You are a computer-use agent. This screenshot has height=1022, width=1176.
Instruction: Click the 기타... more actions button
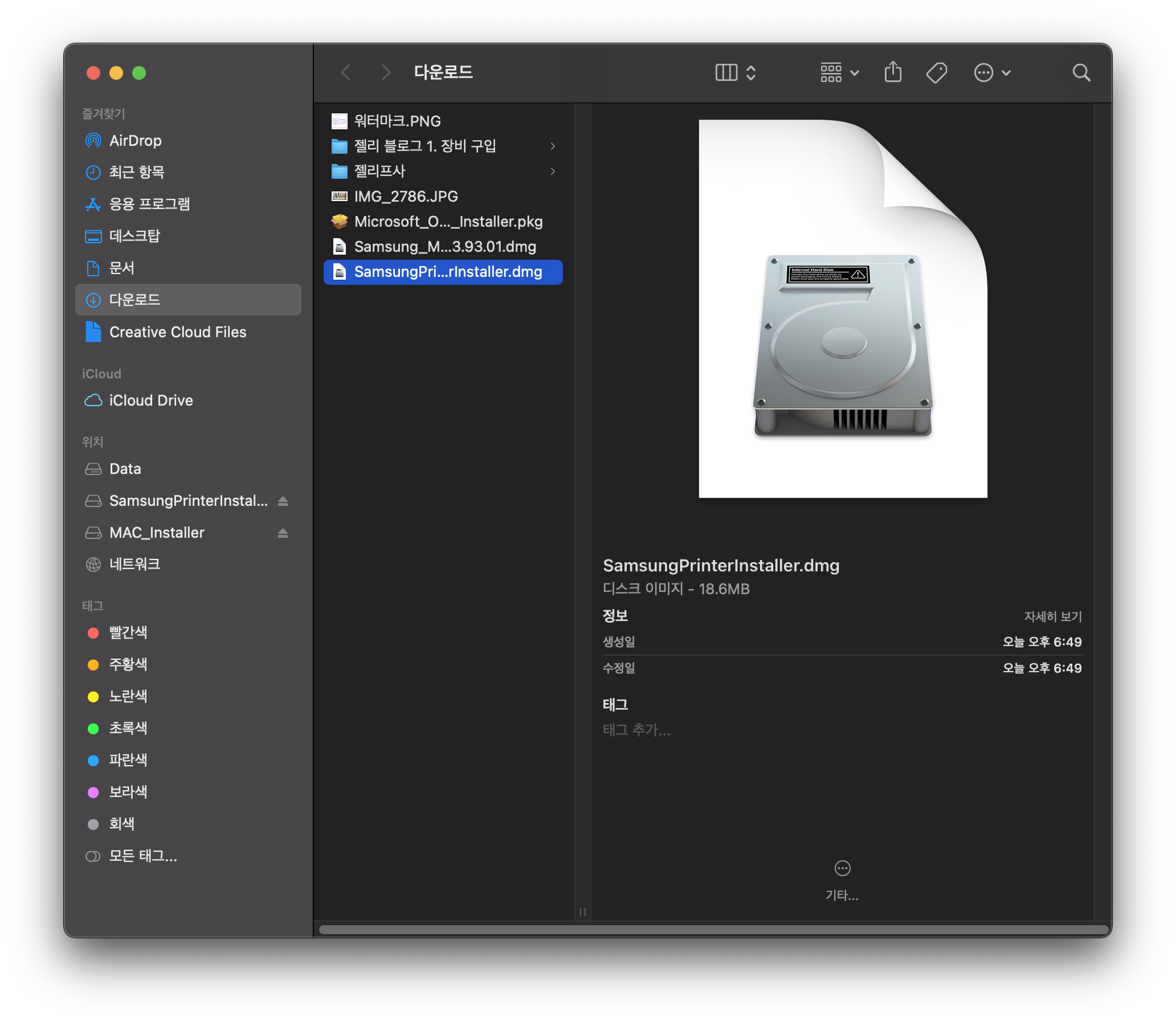coord(842,880)
